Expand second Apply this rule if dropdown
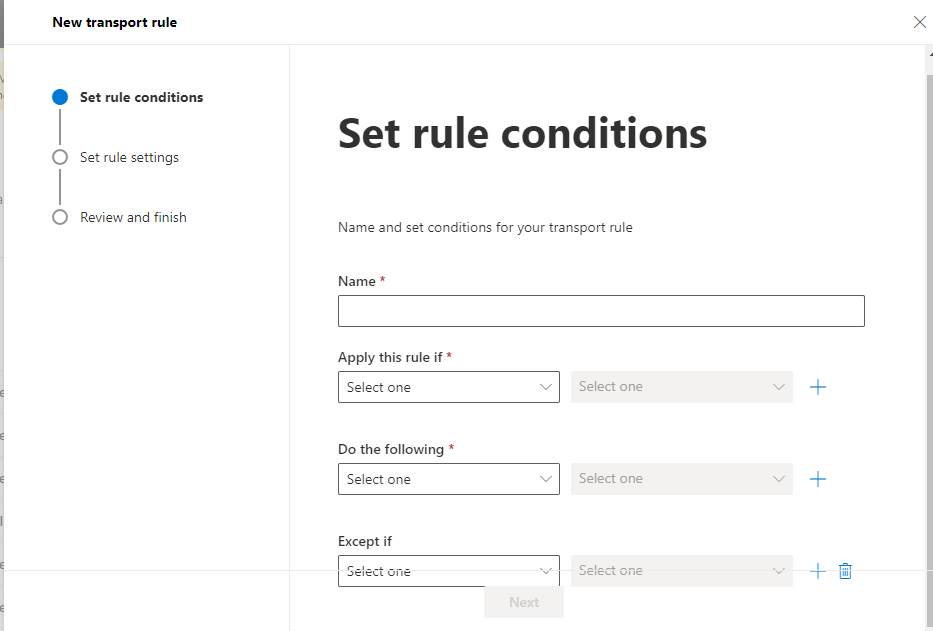This screenshot has height=631, width=933. coord(682,387)
